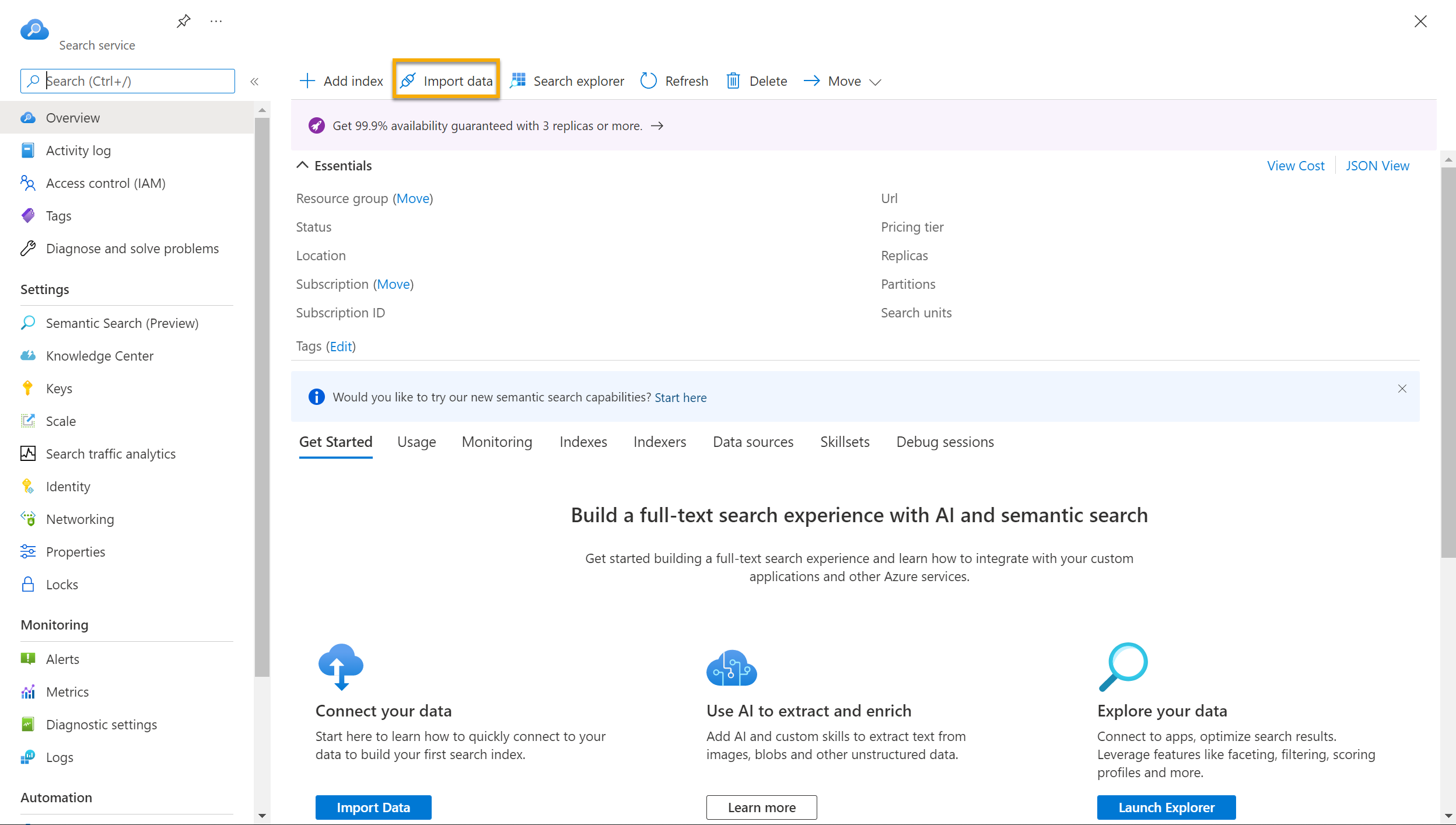Click the Refresh icon in toolbar

click(x=648, y=80)
